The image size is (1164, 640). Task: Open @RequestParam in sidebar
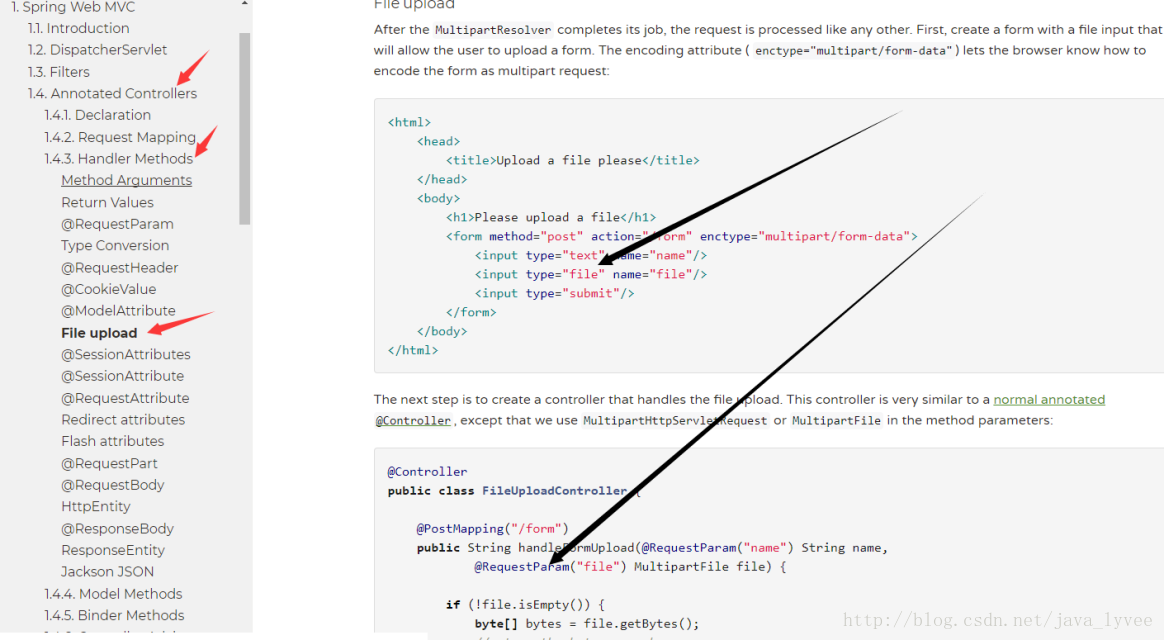point(117,224)
